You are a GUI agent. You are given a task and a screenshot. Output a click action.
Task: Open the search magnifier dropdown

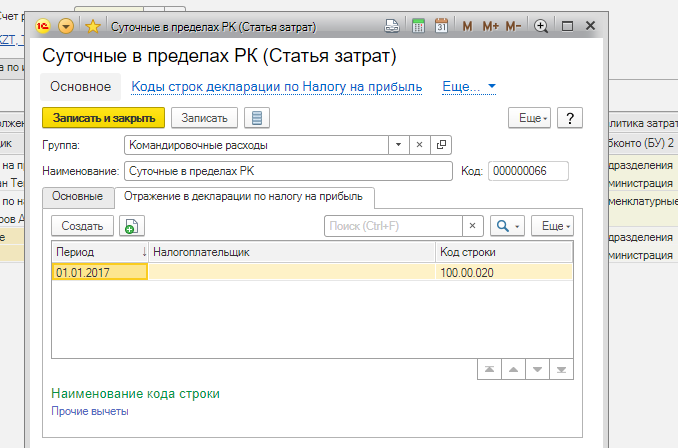click(x=507, y=226)
